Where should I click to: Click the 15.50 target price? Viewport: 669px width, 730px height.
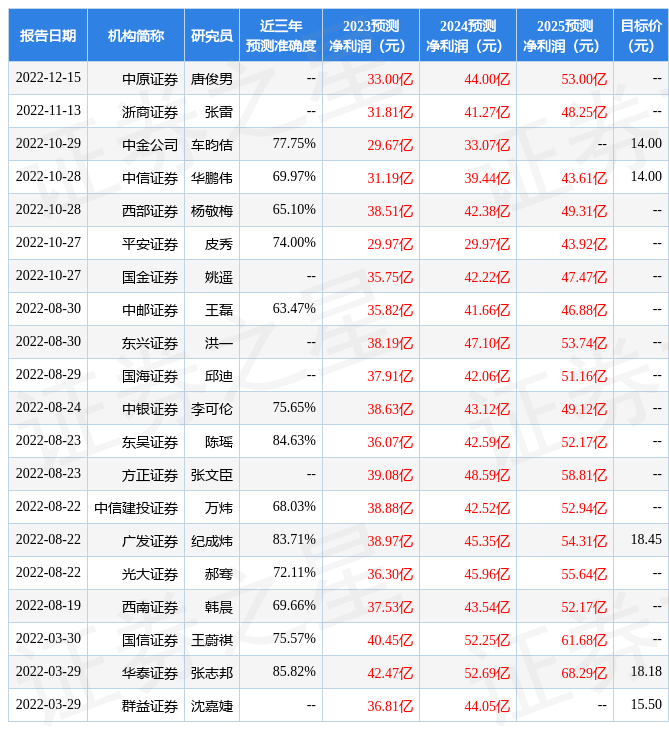(x=646, y=705)
